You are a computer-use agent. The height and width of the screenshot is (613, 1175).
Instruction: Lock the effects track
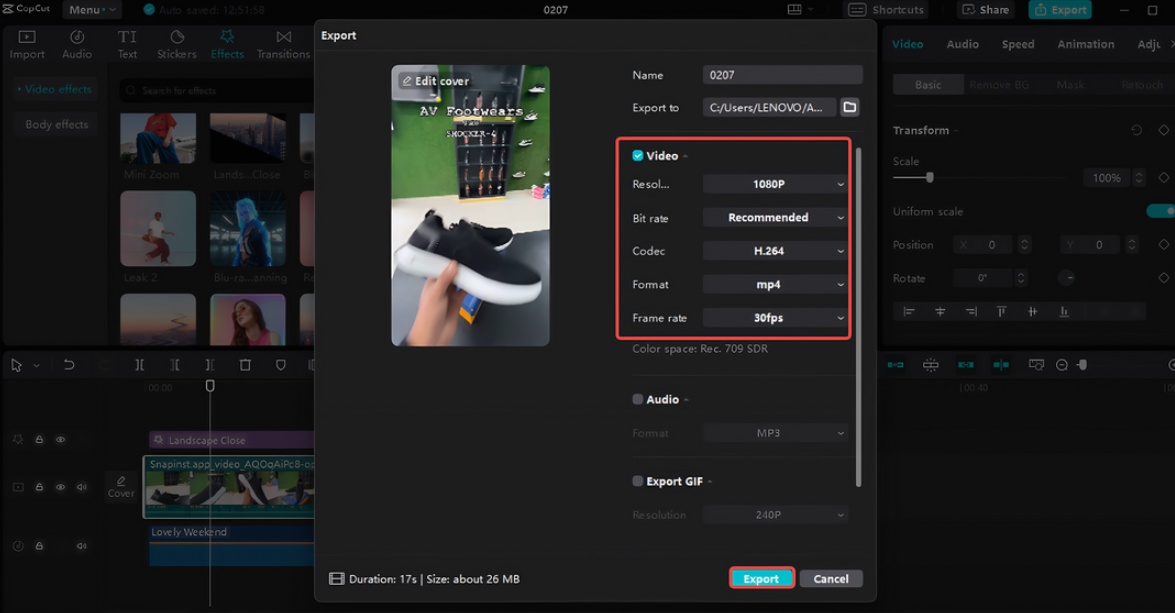pos(39,440)
